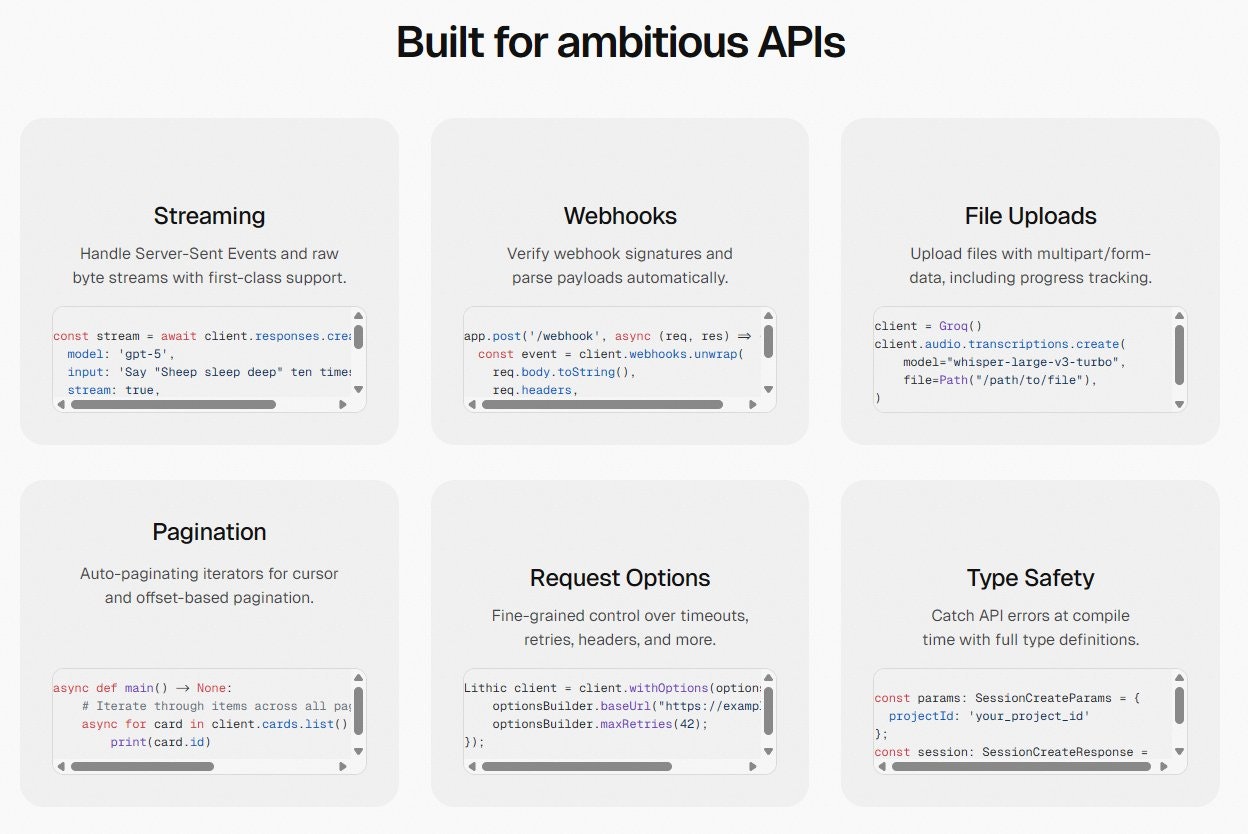Click the up arrow of the Pagination code scrollbar
The width and height of the screenshot is (1248, 834).
[359, 678]
